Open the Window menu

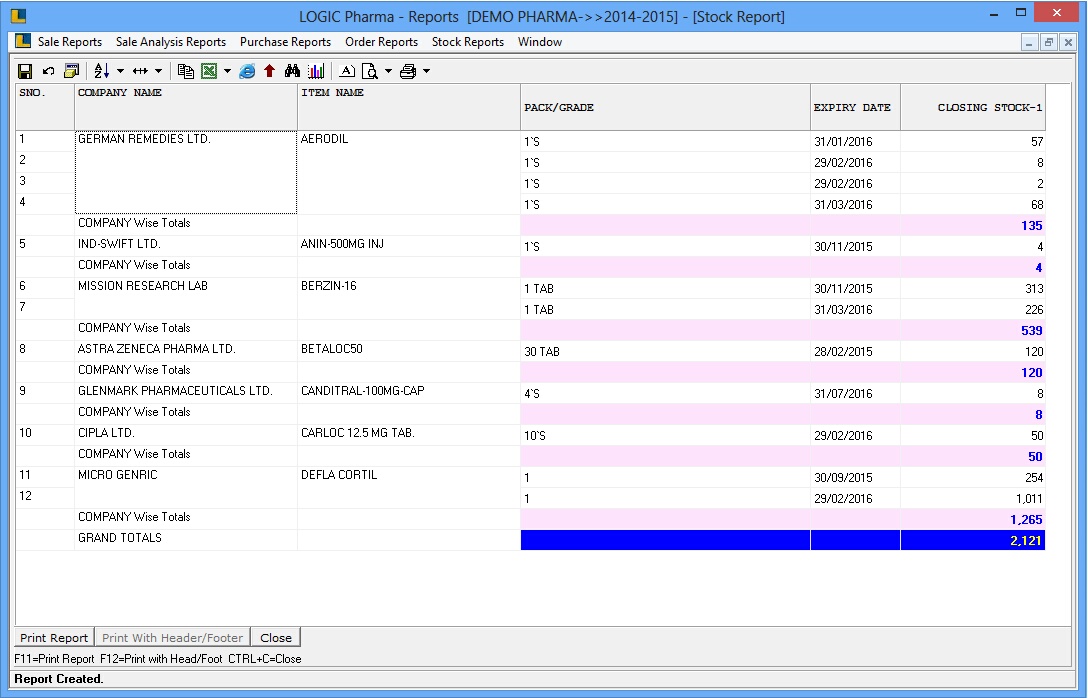click(x=540, y=42)
